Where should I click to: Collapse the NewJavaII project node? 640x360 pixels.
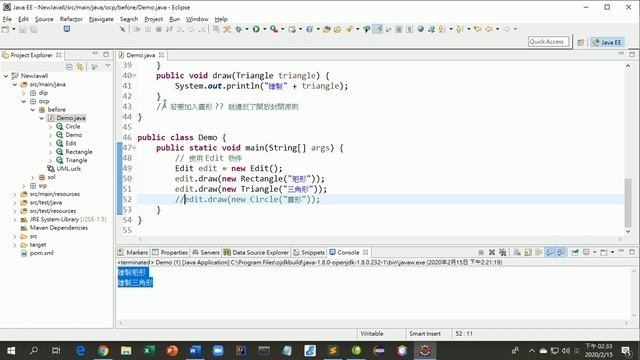click(6, 76)
